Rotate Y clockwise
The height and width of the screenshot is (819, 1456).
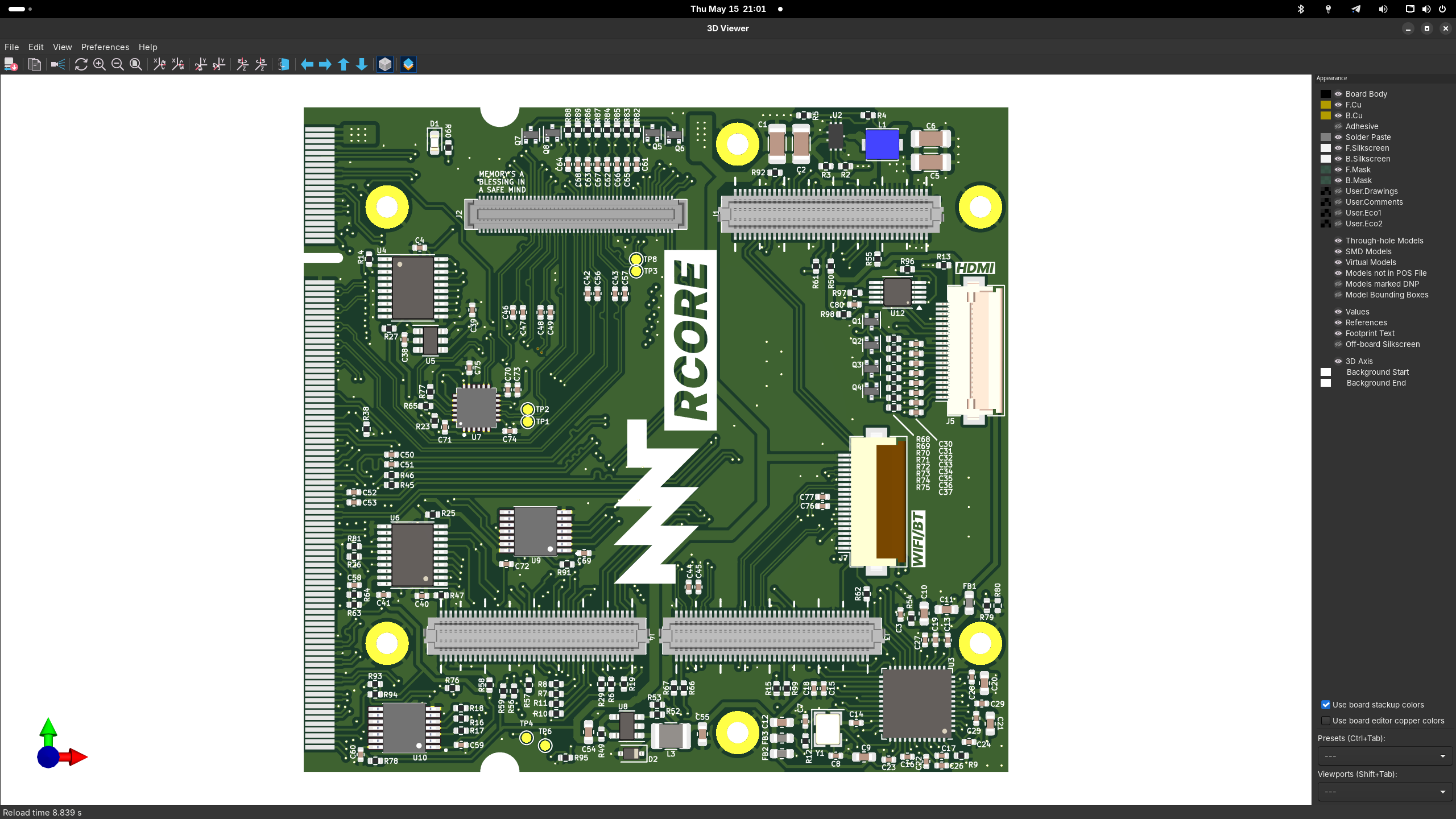tap(201, 64)
